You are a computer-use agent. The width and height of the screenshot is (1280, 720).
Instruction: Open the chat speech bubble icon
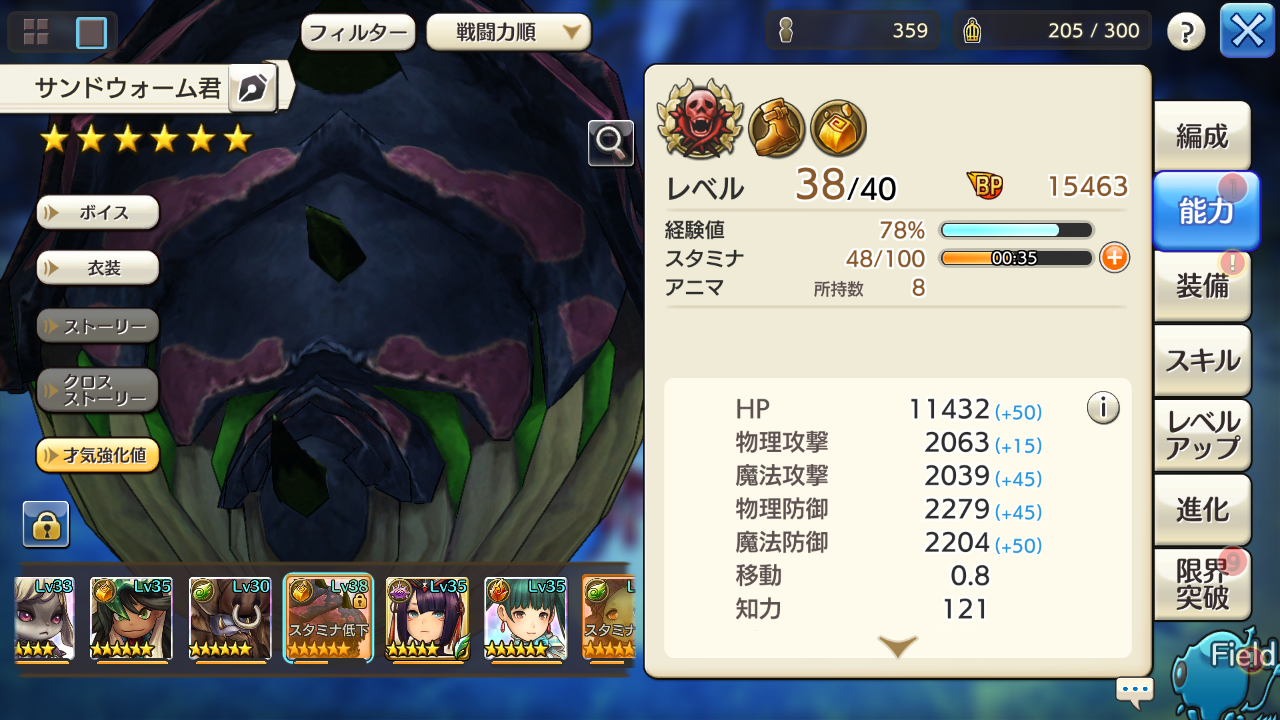click(x=1135, y=690)
